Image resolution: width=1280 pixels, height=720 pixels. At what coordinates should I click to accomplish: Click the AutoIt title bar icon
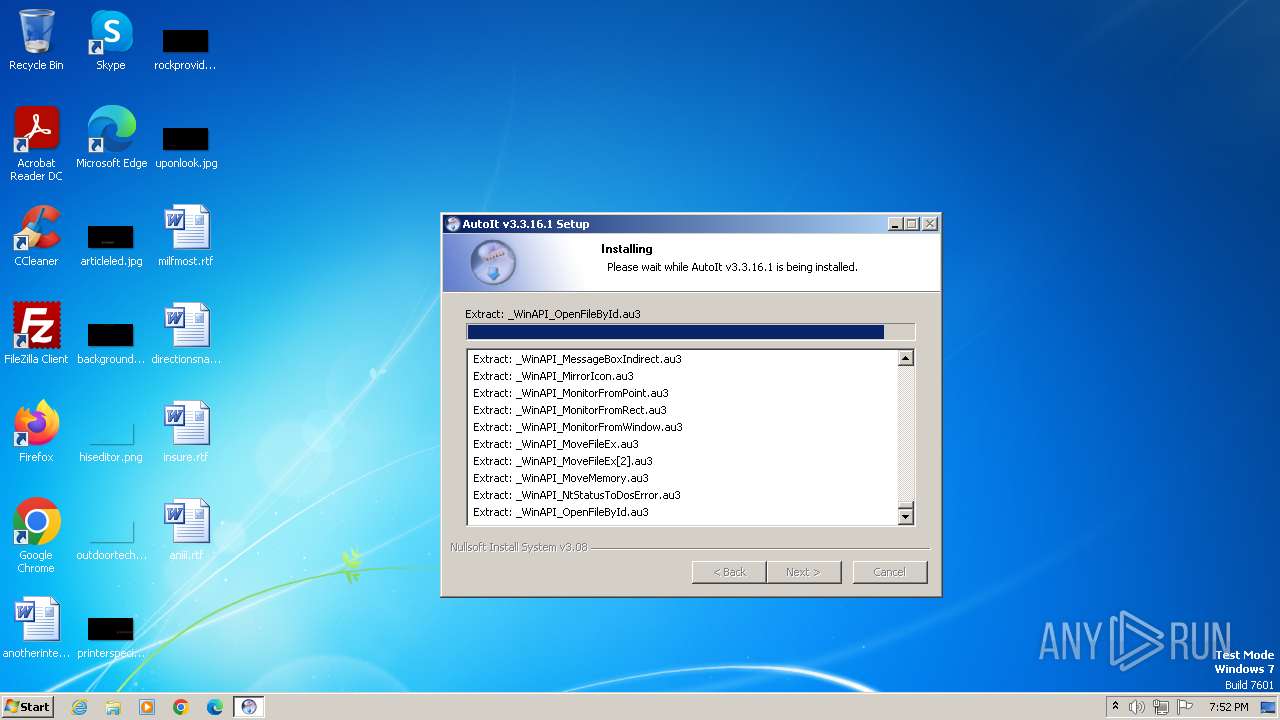(x=453, y=224)
